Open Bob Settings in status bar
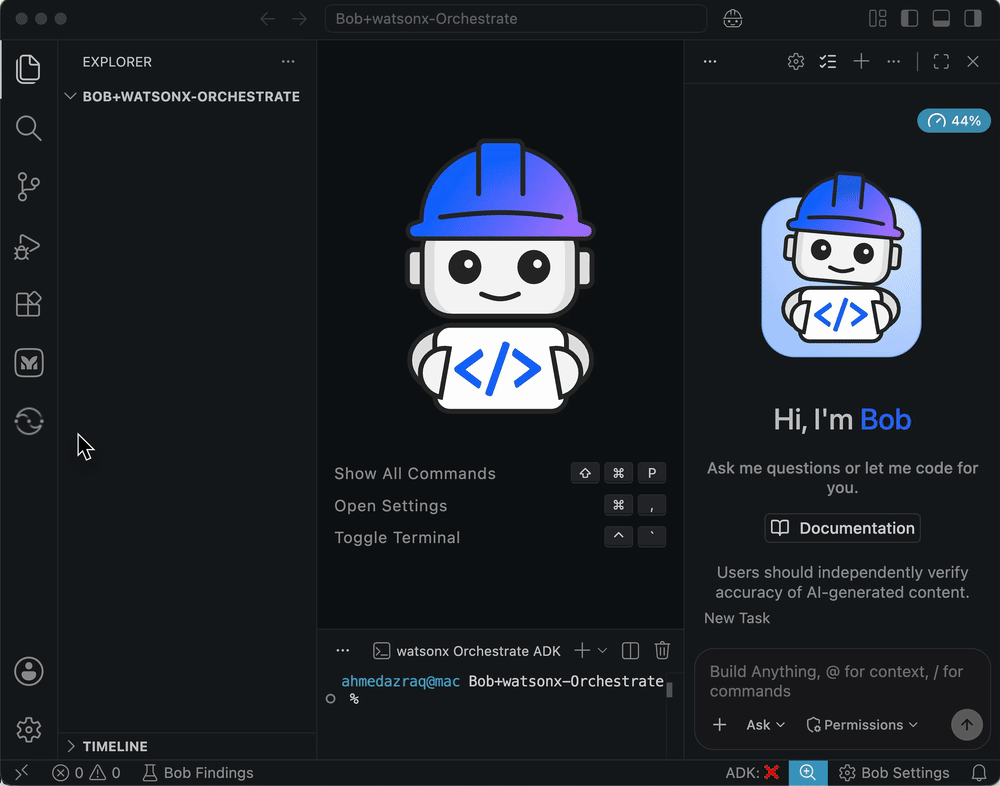Image resolution: width=1000 pixels, height=786 pixels. point(894,773)
